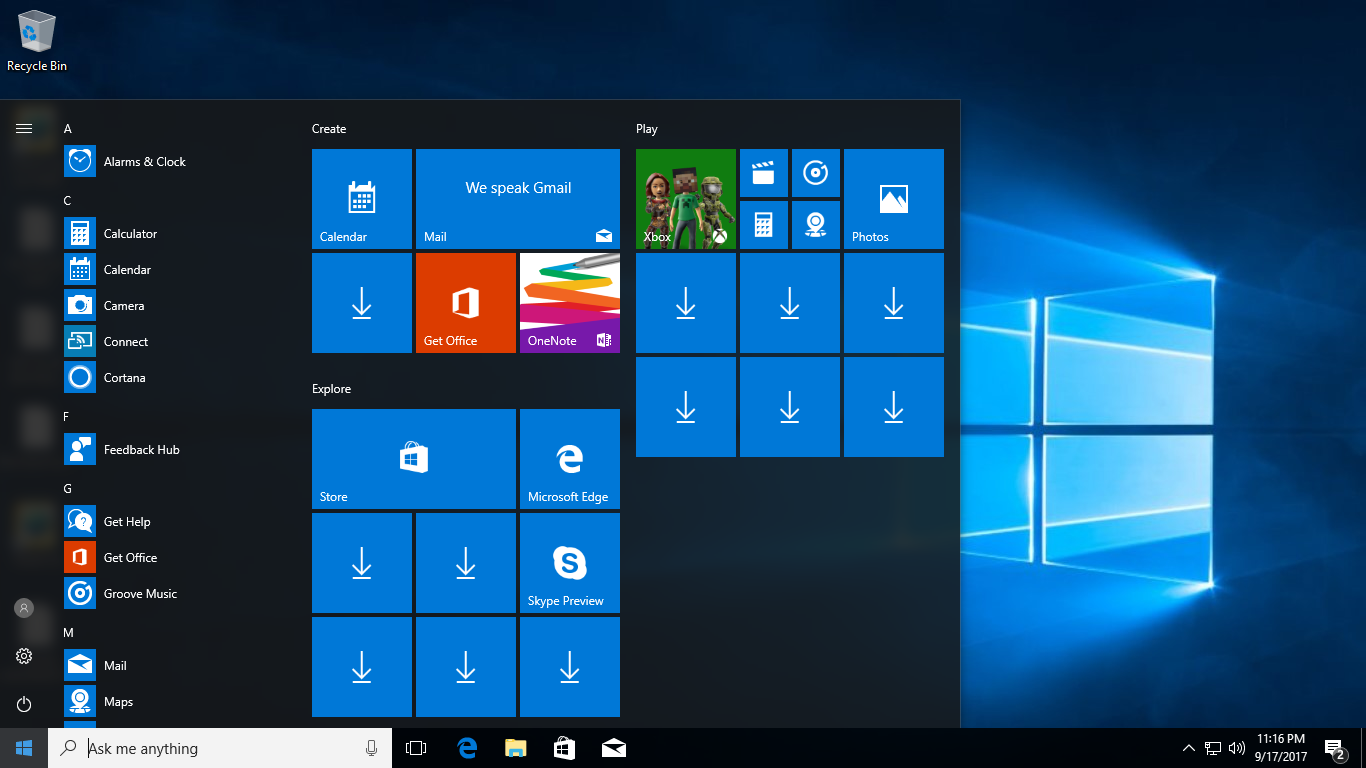Image resolution: width=1366 pixels, height=768 pixels.
Task: Click the downloading tile below Photos
Action: click(894, 303)
